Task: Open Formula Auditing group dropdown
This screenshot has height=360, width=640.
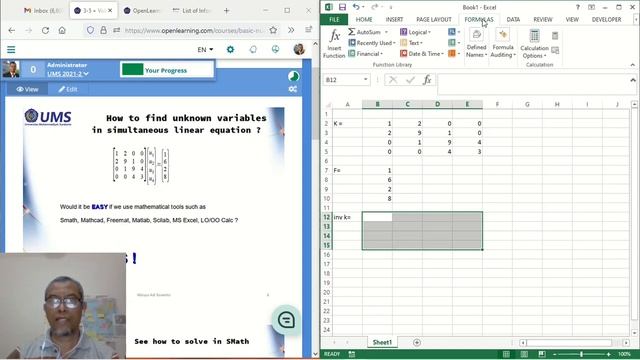Action: [503, 43]
